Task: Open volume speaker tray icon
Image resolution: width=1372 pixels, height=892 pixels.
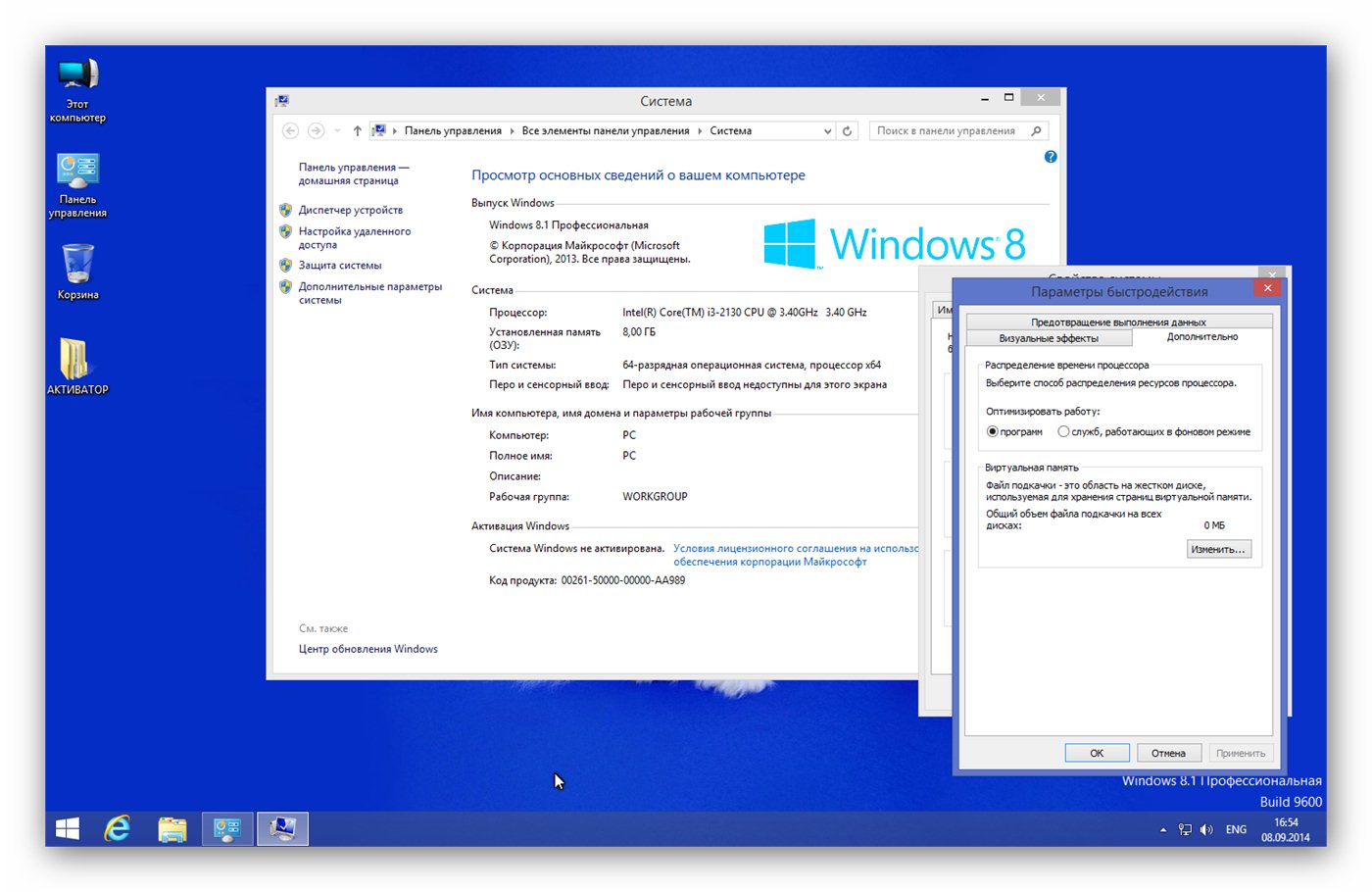Action: click(x=1206, y=829)
